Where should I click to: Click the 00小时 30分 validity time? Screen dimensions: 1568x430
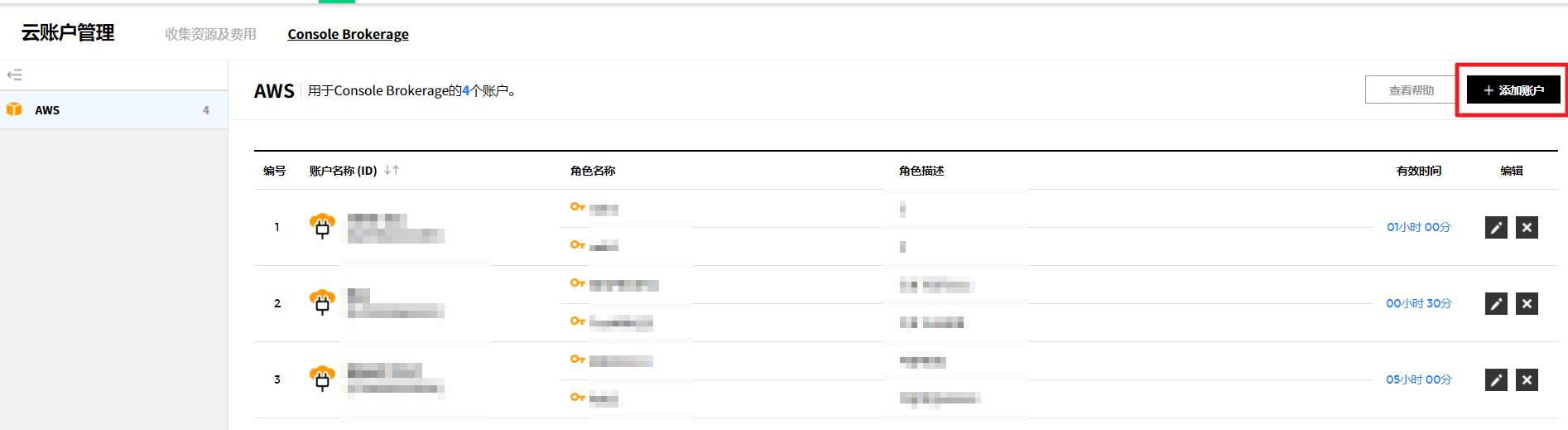pos(1418,303)
